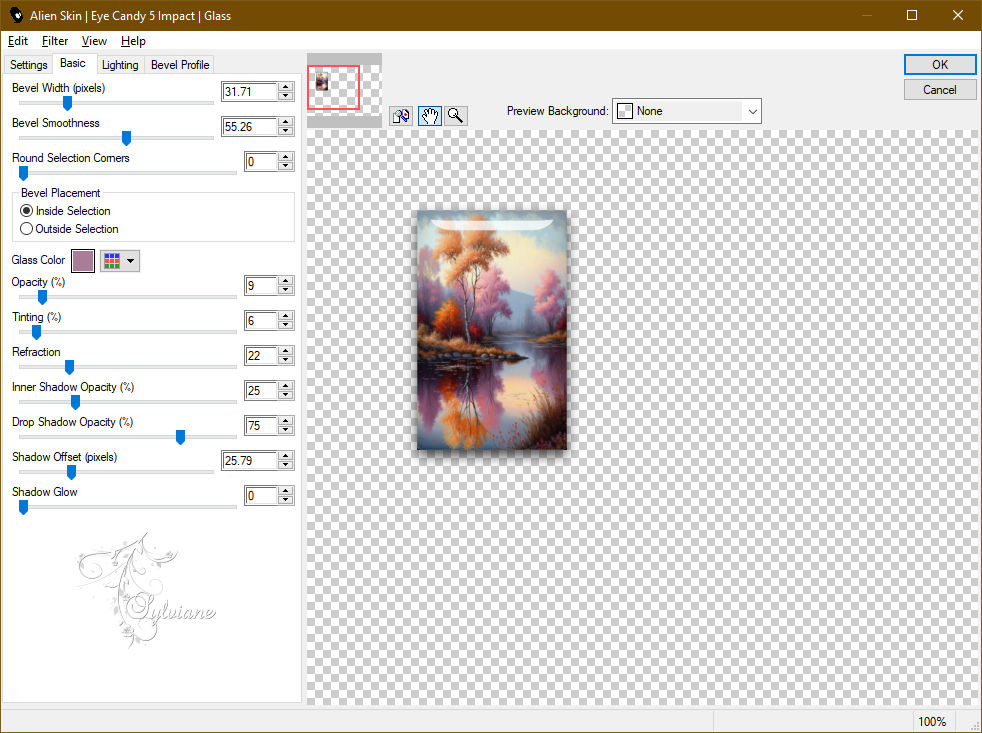Screen dimensions: 982x733
Task: Click the Drop Shadow Opacity spinner arrows
Action: (286, 426)
